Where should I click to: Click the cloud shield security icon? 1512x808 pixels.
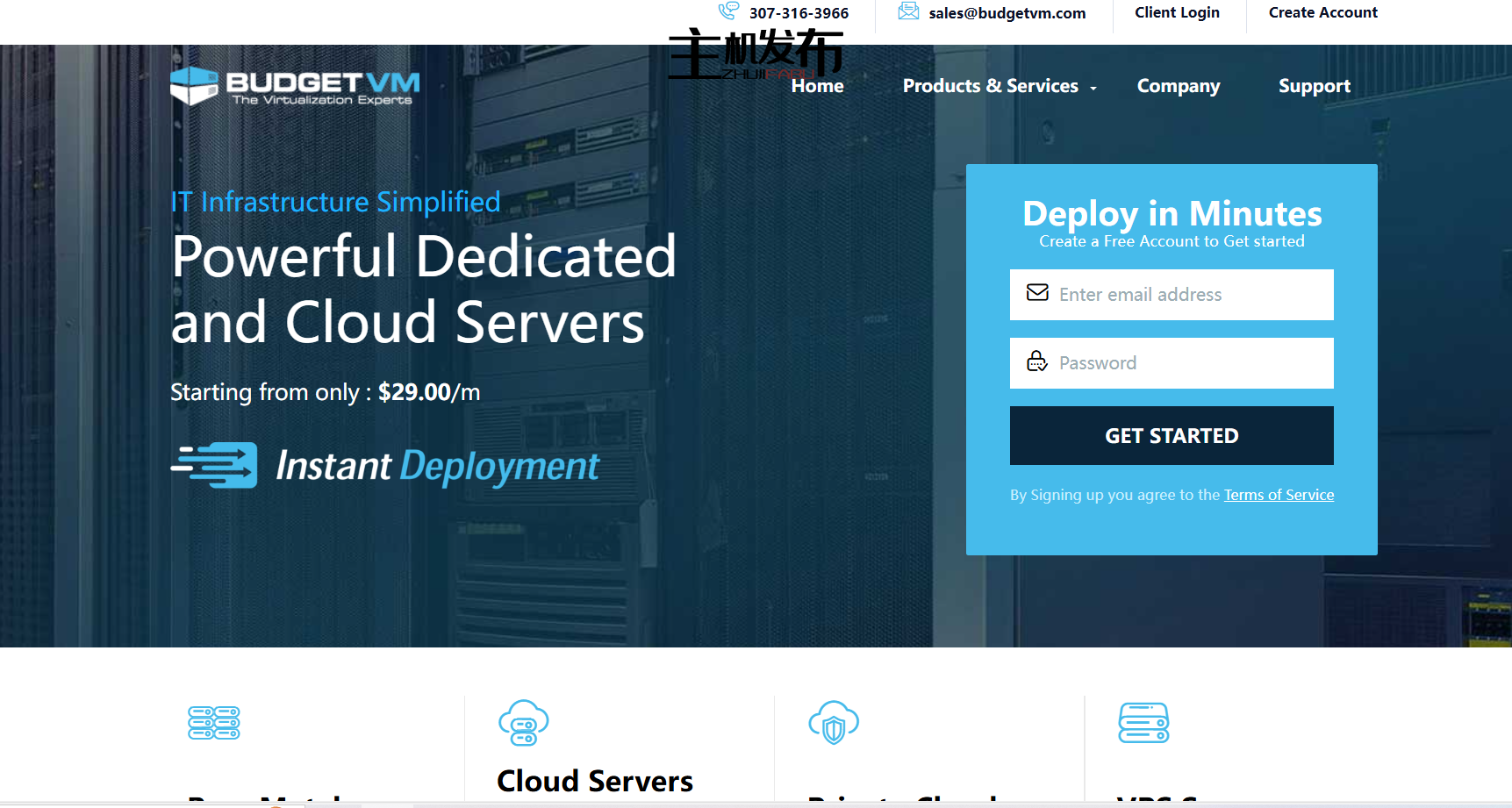point(833,723)
